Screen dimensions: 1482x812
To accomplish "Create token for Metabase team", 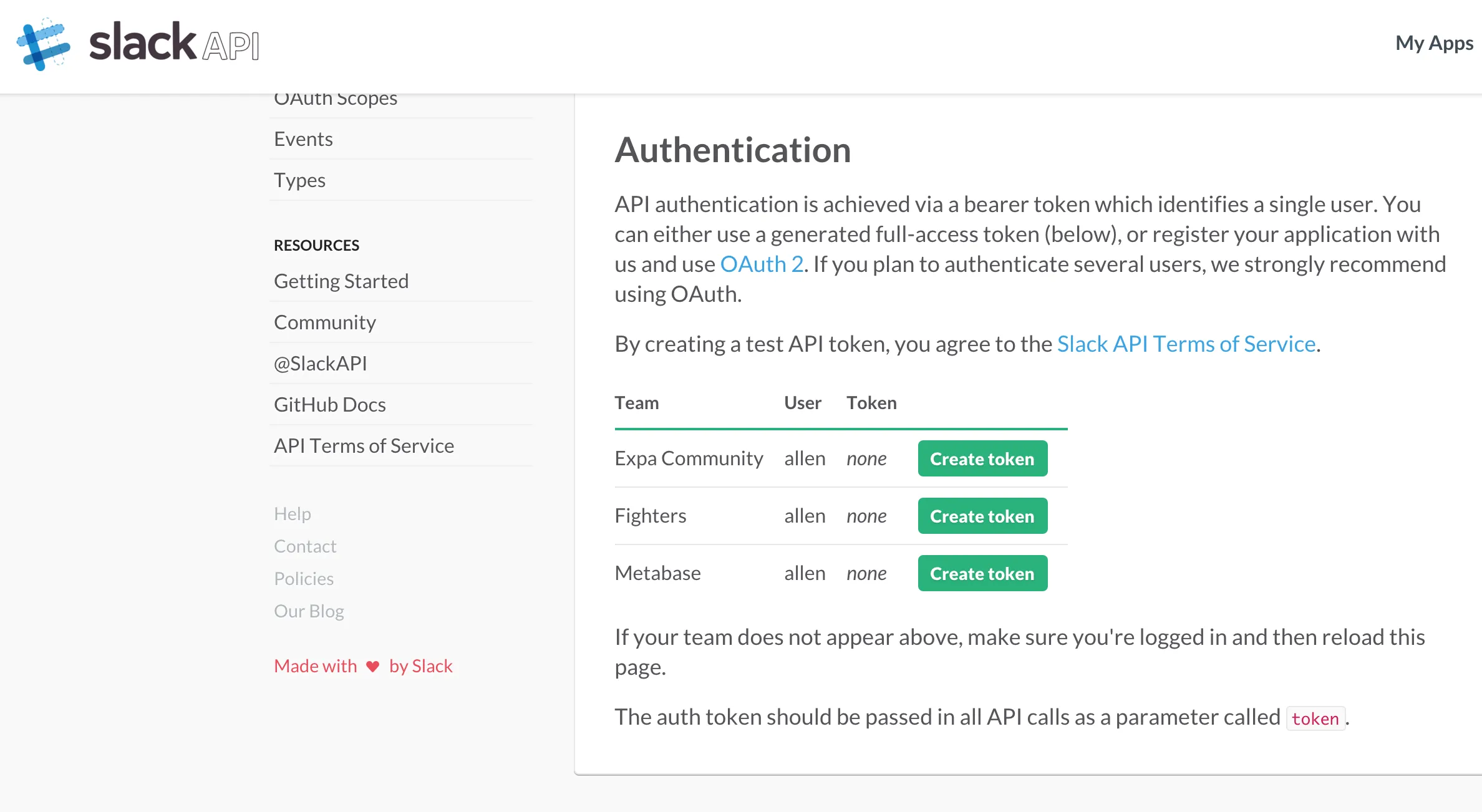I will pyautogui.click(x=982, y=573).
